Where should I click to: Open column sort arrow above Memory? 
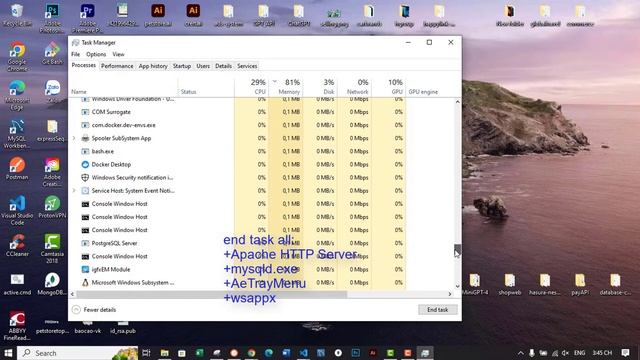(x=275, y=81)
